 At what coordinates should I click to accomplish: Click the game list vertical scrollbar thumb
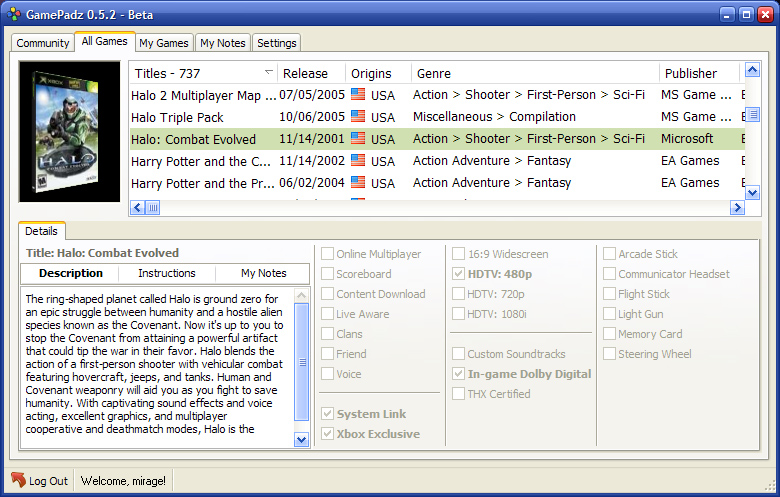[753, 115]
